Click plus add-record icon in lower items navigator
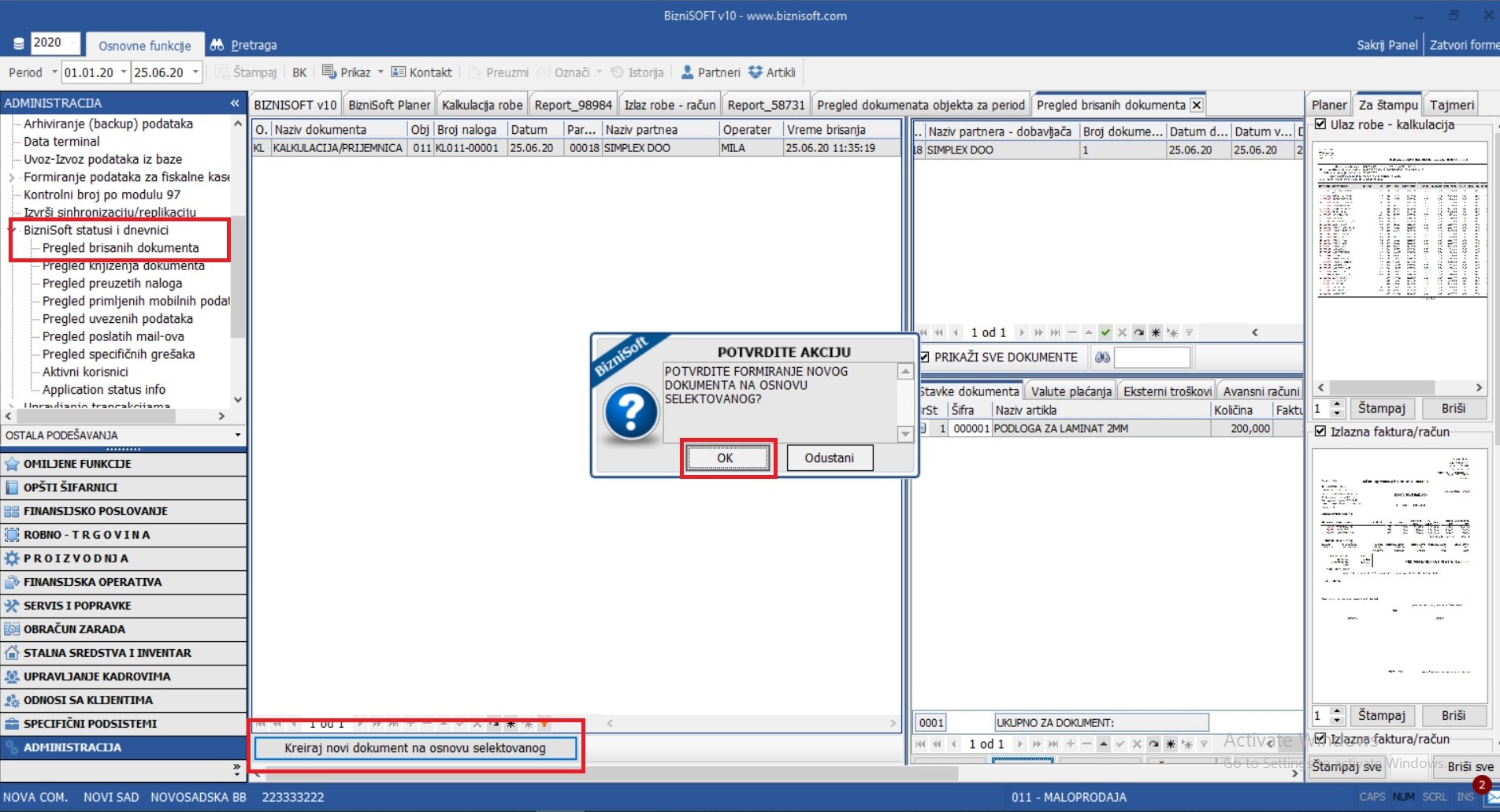 coord(1070,743)
